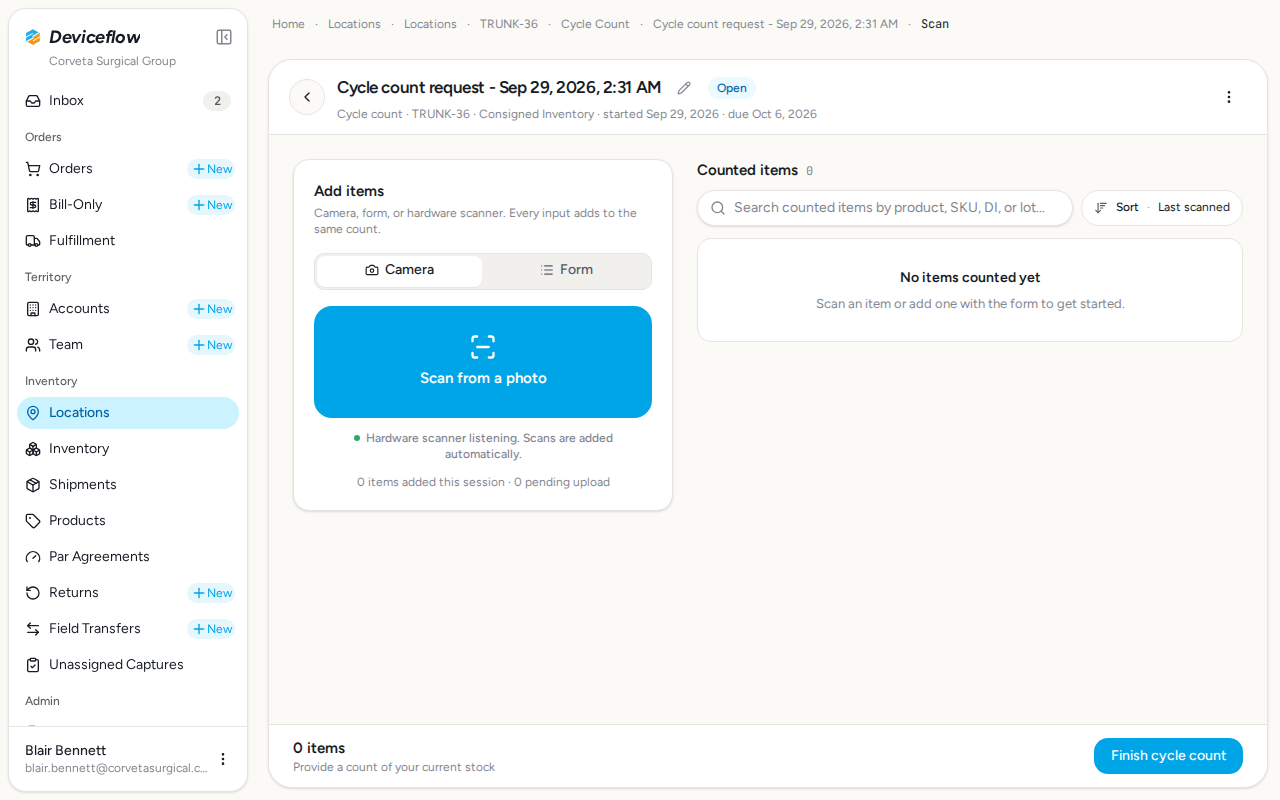
Task: Open Unassigned Captures in the sidebar
Action: 128,665
